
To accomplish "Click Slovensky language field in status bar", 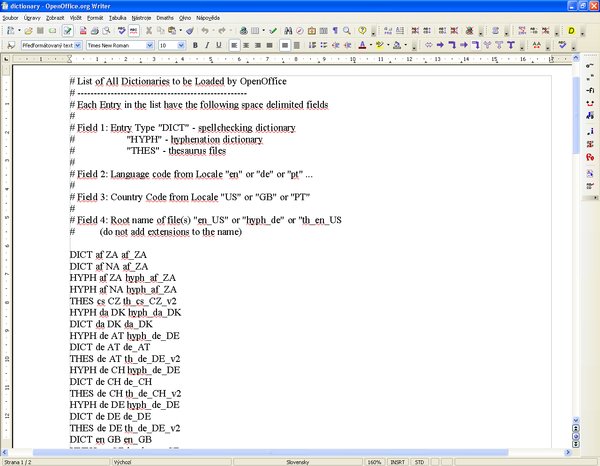I will click(298, 462).
